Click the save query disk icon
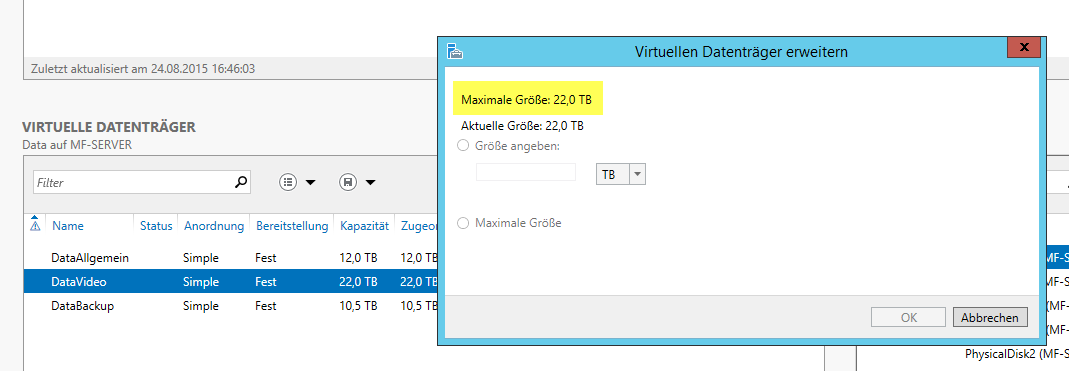This screenshot has height=371, width=1069. [x=348, y=182]
